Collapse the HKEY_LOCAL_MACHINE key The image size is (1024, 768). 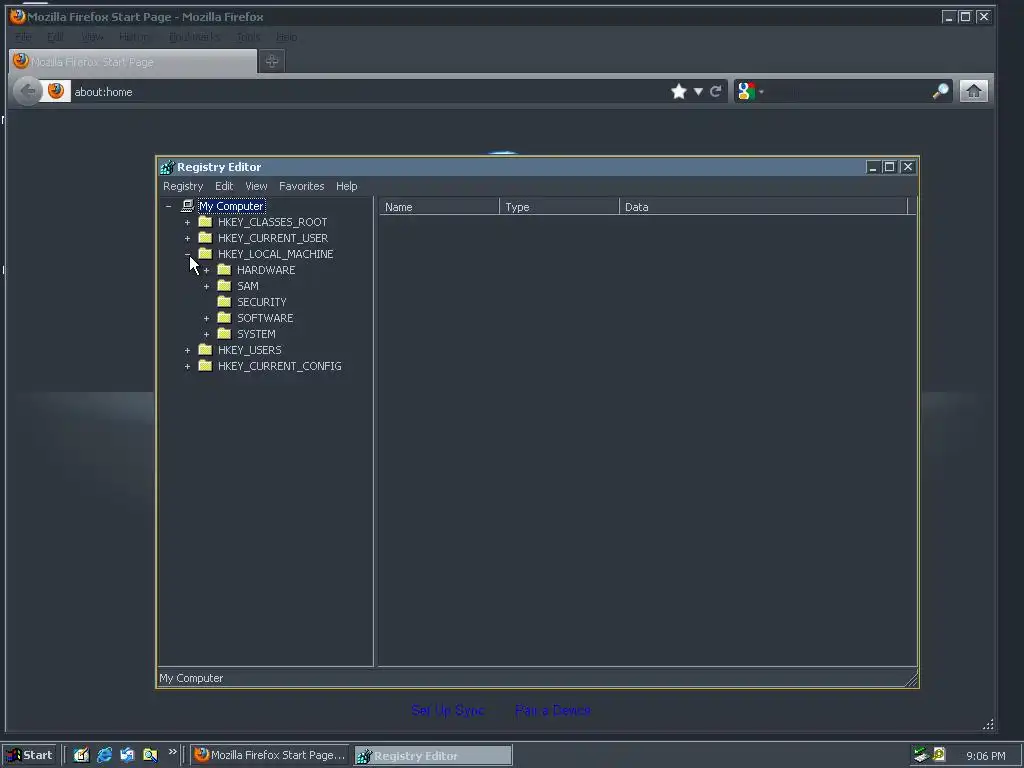click(x=187, y=254)
